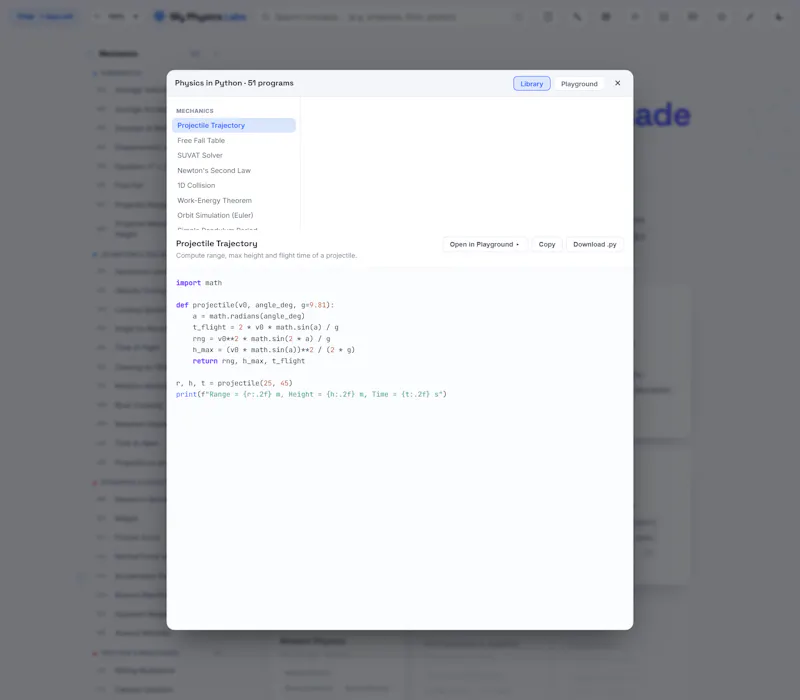Click the 'return rng, h_max, t_flight' line
Viewport: 800px width, 700px height.
[x=248, y=361]
